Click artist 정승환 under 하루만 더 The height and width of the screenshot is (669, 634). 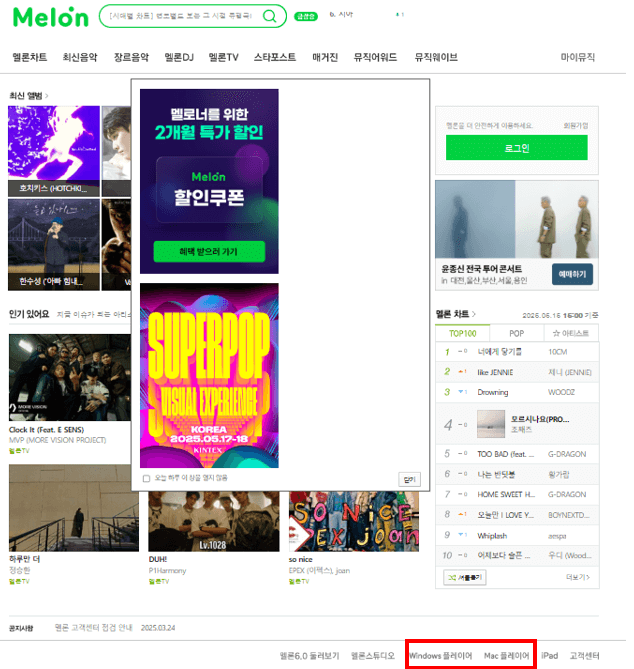[x=20, y=570]
